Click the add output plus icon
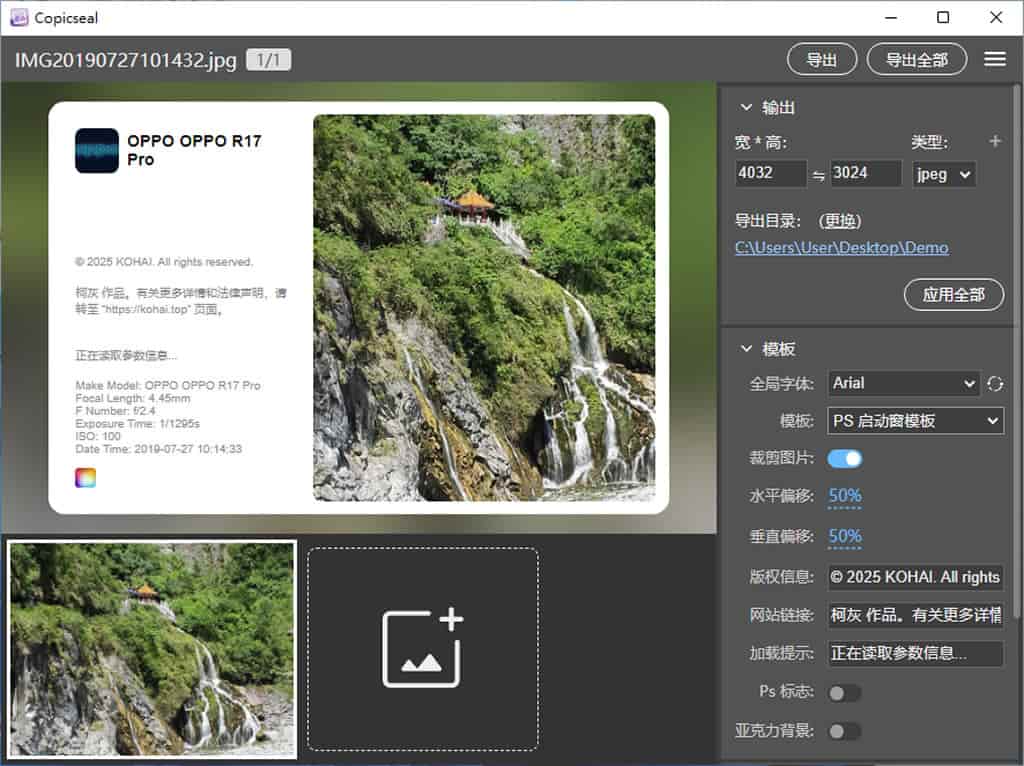The image size is (1024, 766). coord(994,142)
